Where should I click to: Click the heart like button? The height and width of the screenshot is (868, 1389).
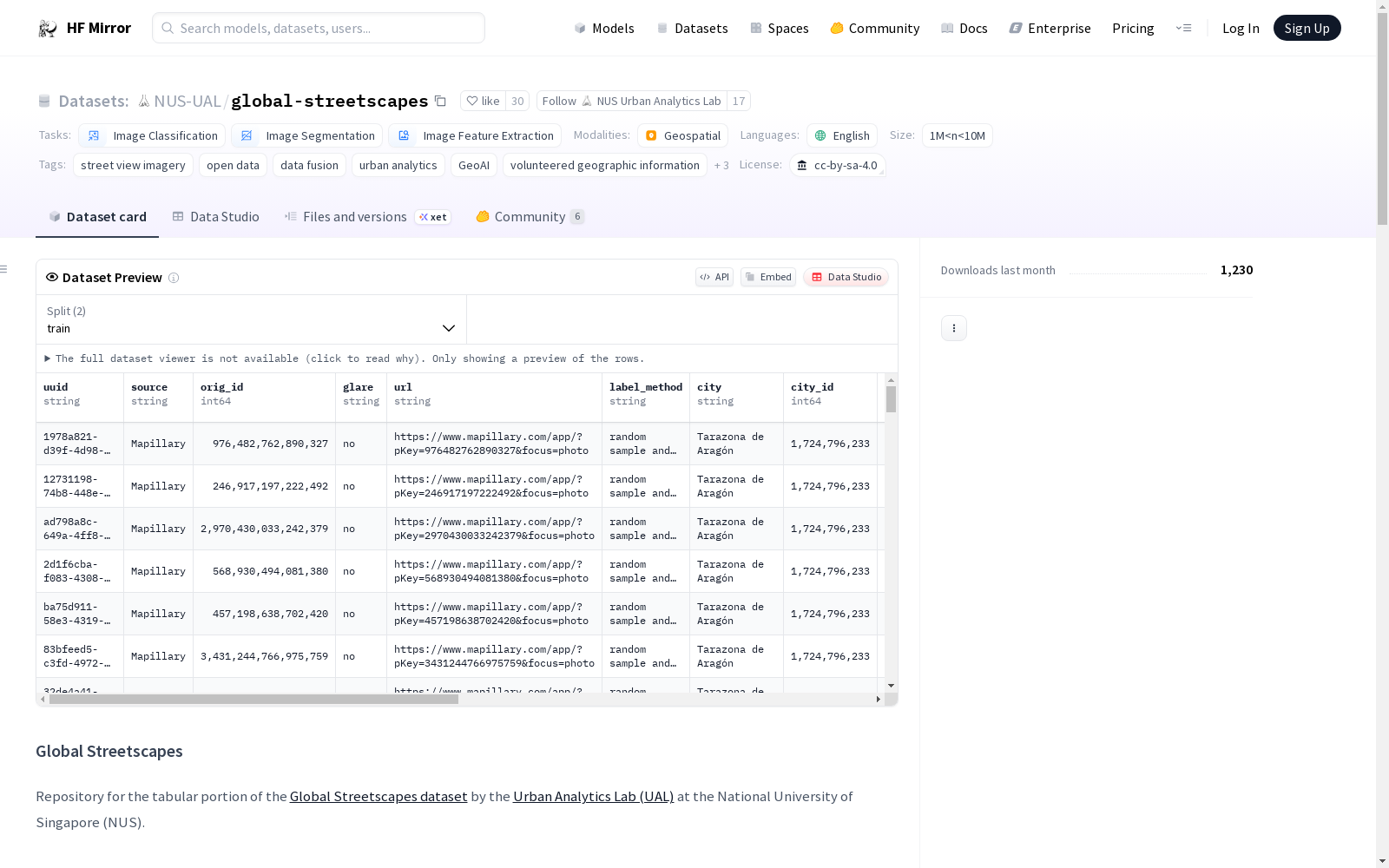point(483,101)
